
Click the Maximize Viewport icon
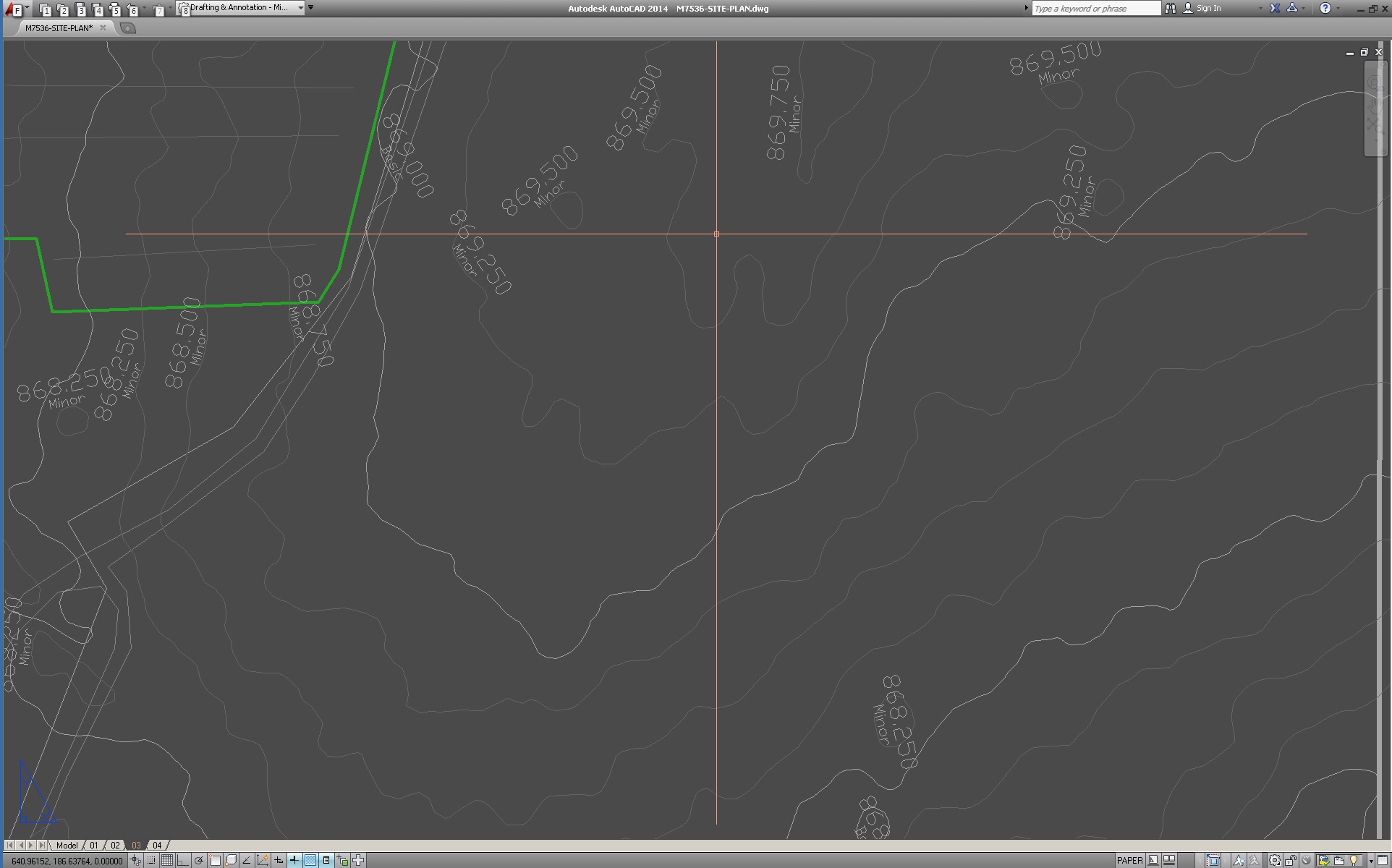click(x=1213, y=860)
